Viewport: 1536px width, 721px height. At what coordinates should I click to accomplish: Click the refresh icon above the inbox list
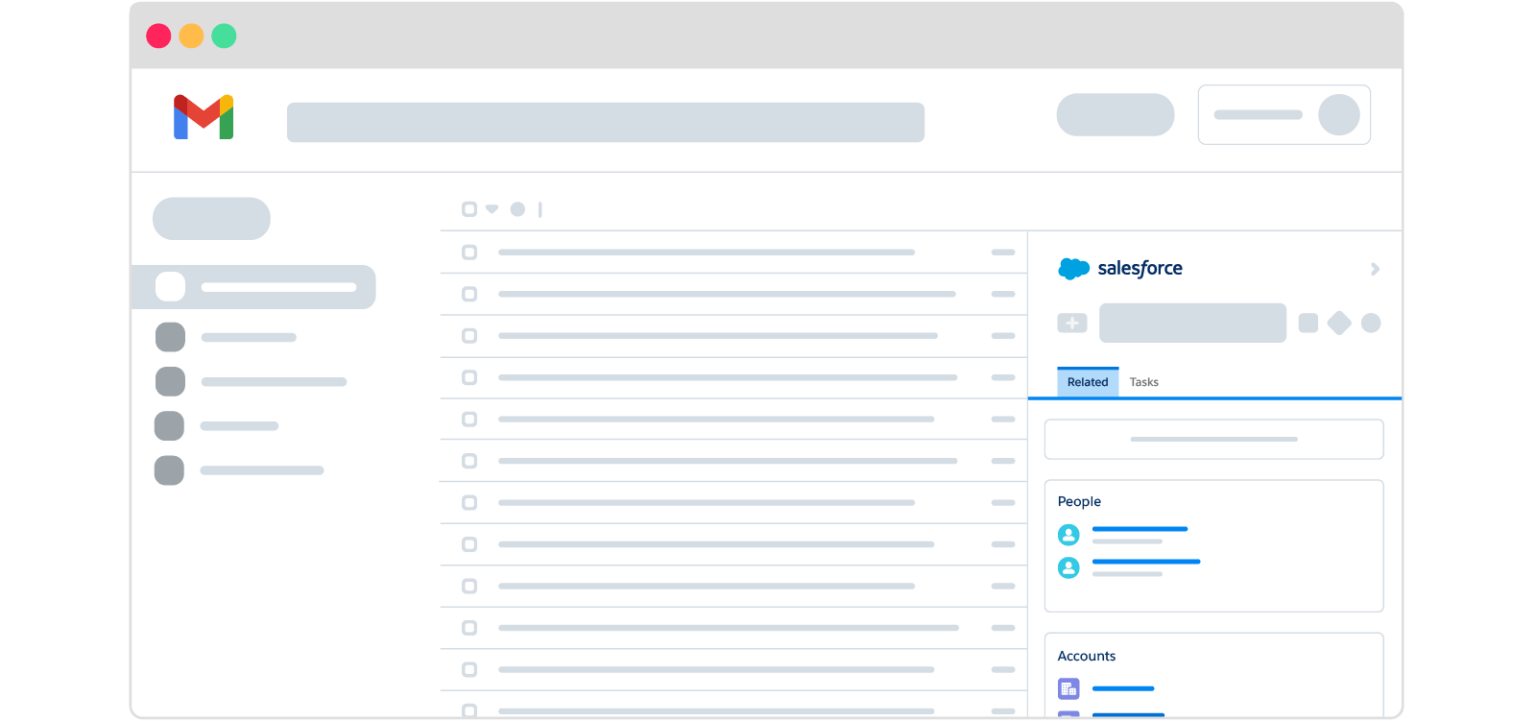pyautogui.click(x=518, y=209)
